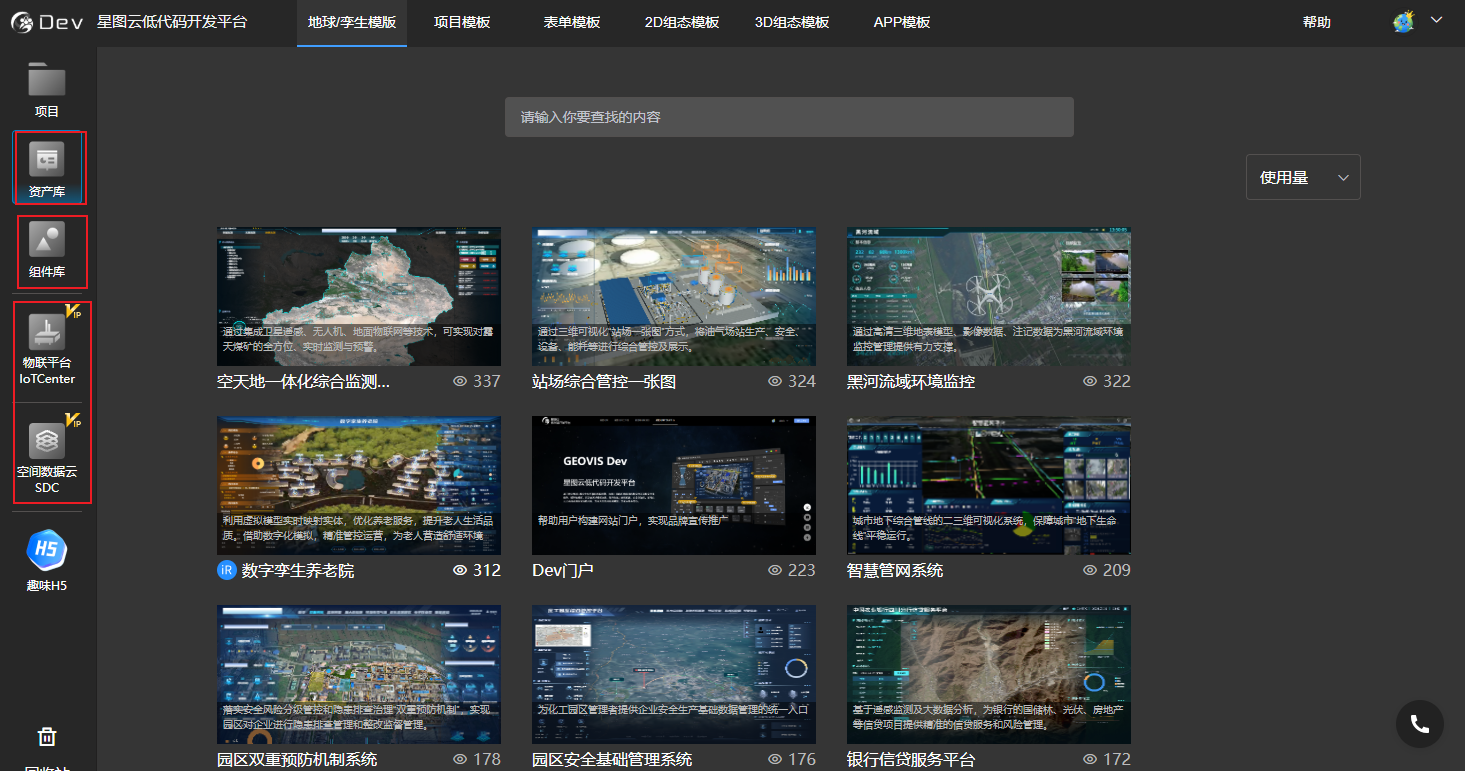This screenshot has height=771, width=1465.
Task: Click the iR badge beside 数字孪生养老院
Action: [226, 570]
